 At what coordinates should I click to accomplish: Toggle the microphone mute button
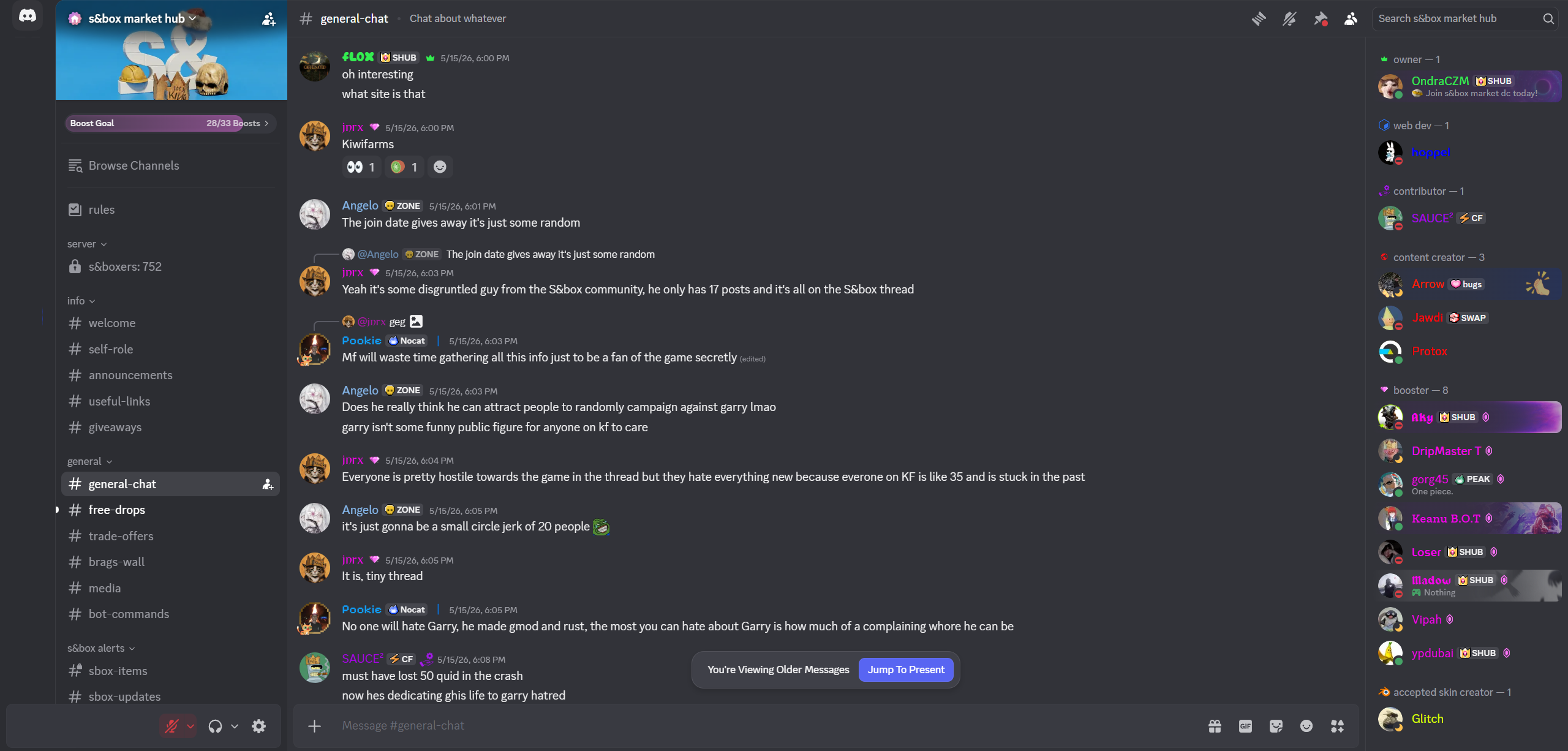(171, 726)
